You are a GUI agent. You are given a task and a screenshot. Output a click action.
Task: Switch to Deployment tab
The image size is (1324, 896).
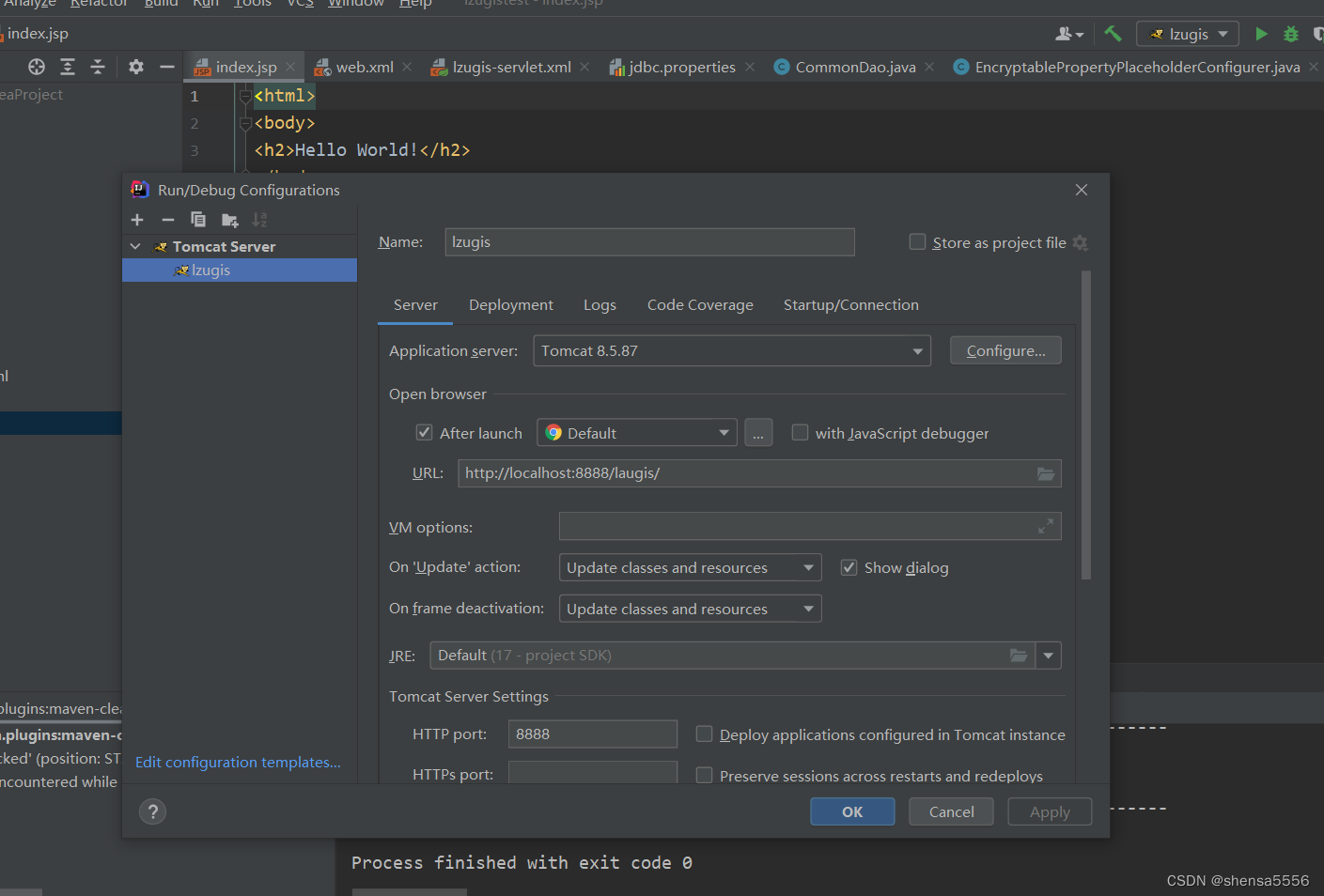tap(511, 304)
